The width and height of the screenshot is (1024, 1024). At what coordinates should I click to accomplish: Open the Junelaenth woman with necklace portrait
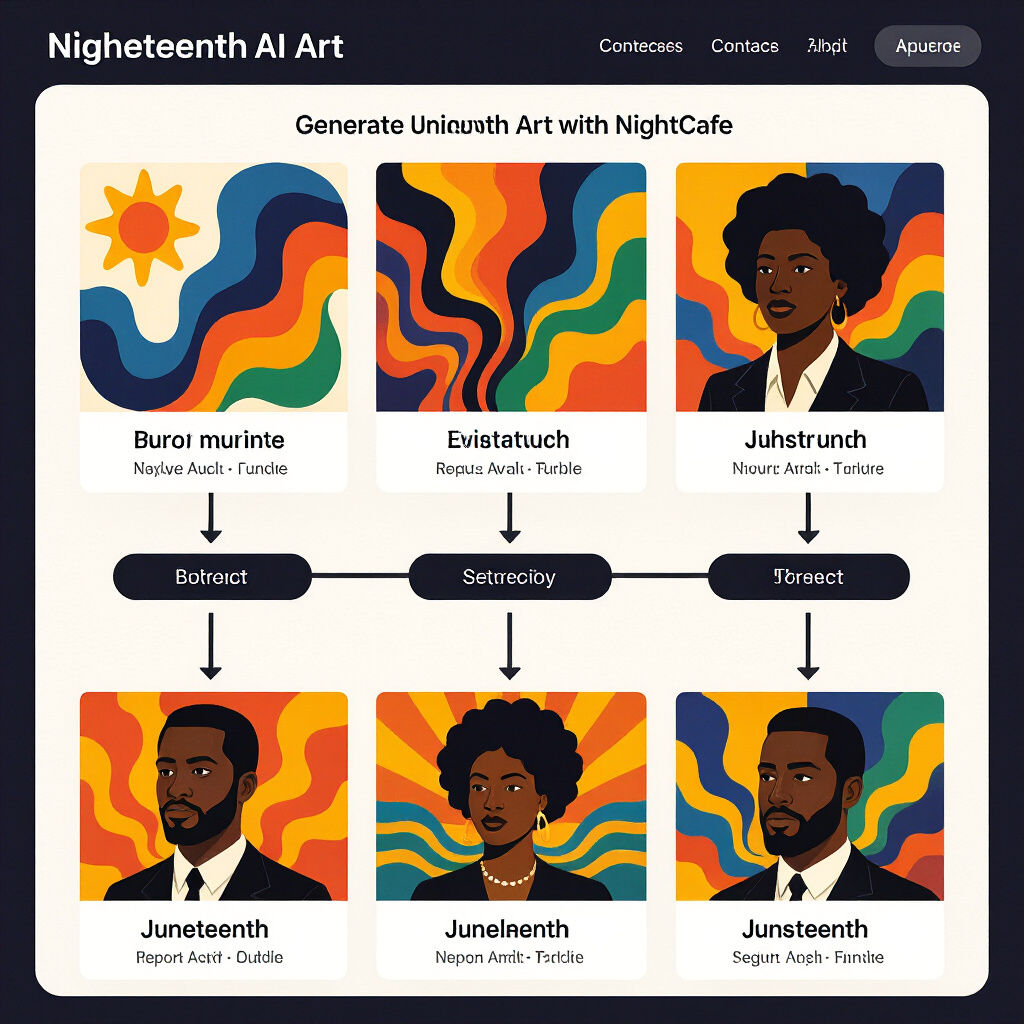coord(511,796)
